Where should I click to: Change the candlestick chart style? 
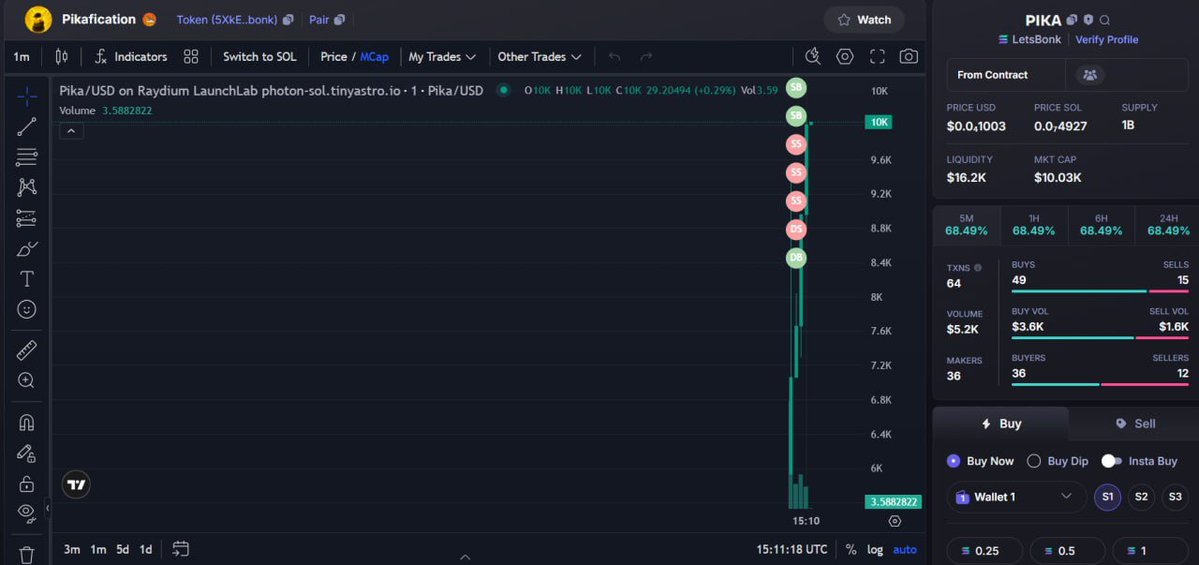coord(62,57)
